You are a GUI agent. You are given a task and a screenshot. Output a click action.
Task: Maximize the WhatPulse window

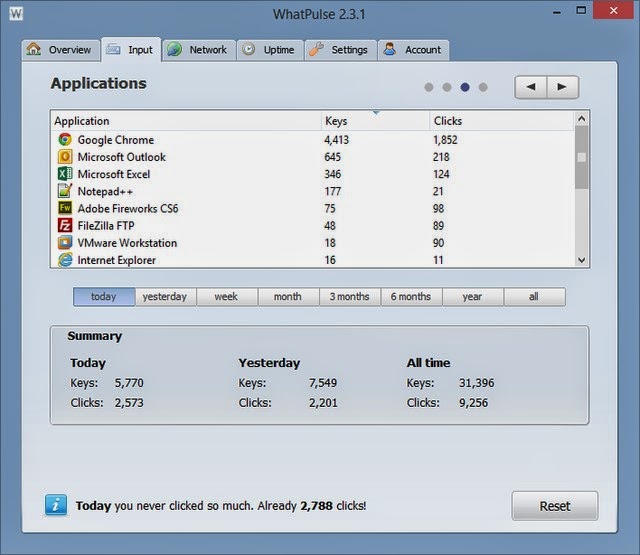click(581, 10)
